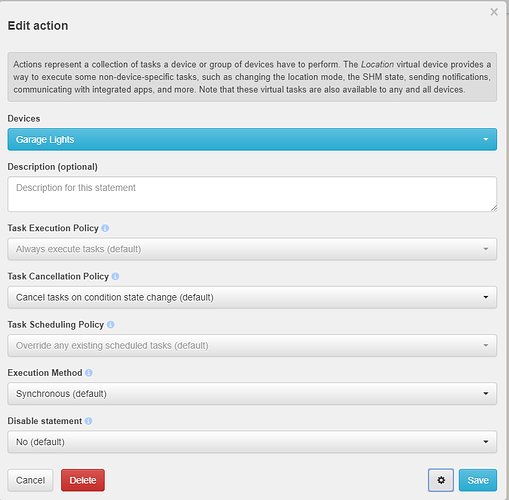Image resolution: width=509 pixels, height=500 pixels.
Task: Save the action changes
Action: 478,480
